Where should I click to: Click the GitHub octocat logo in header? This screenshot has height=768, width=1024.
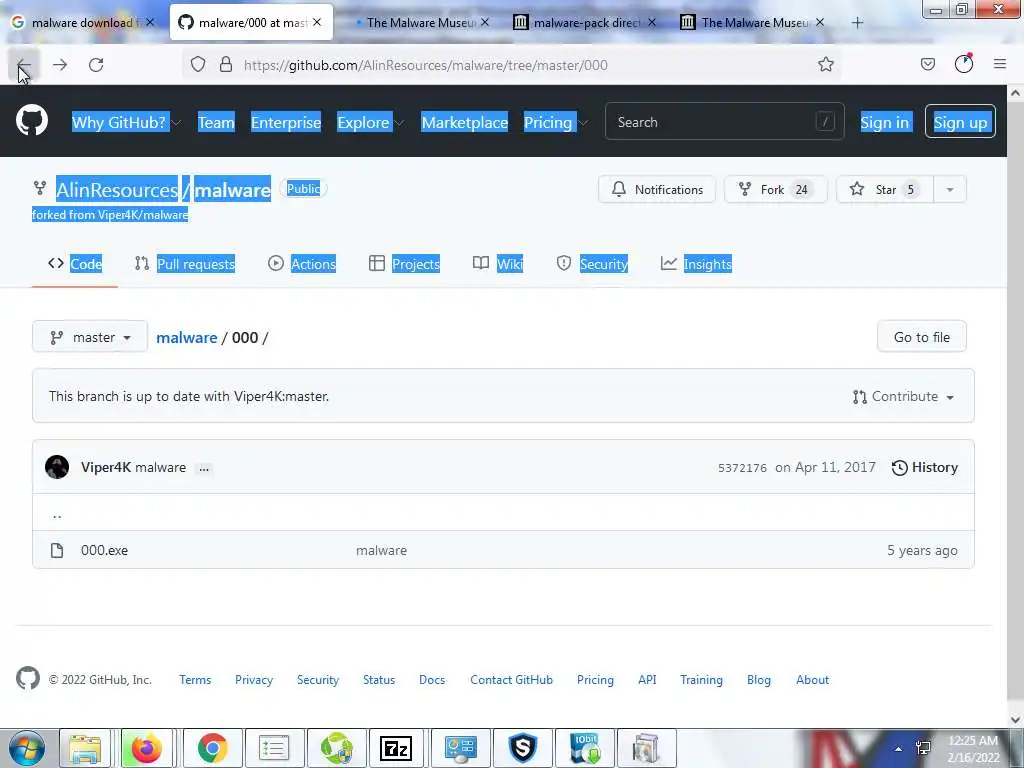click(x=31, y=120)
